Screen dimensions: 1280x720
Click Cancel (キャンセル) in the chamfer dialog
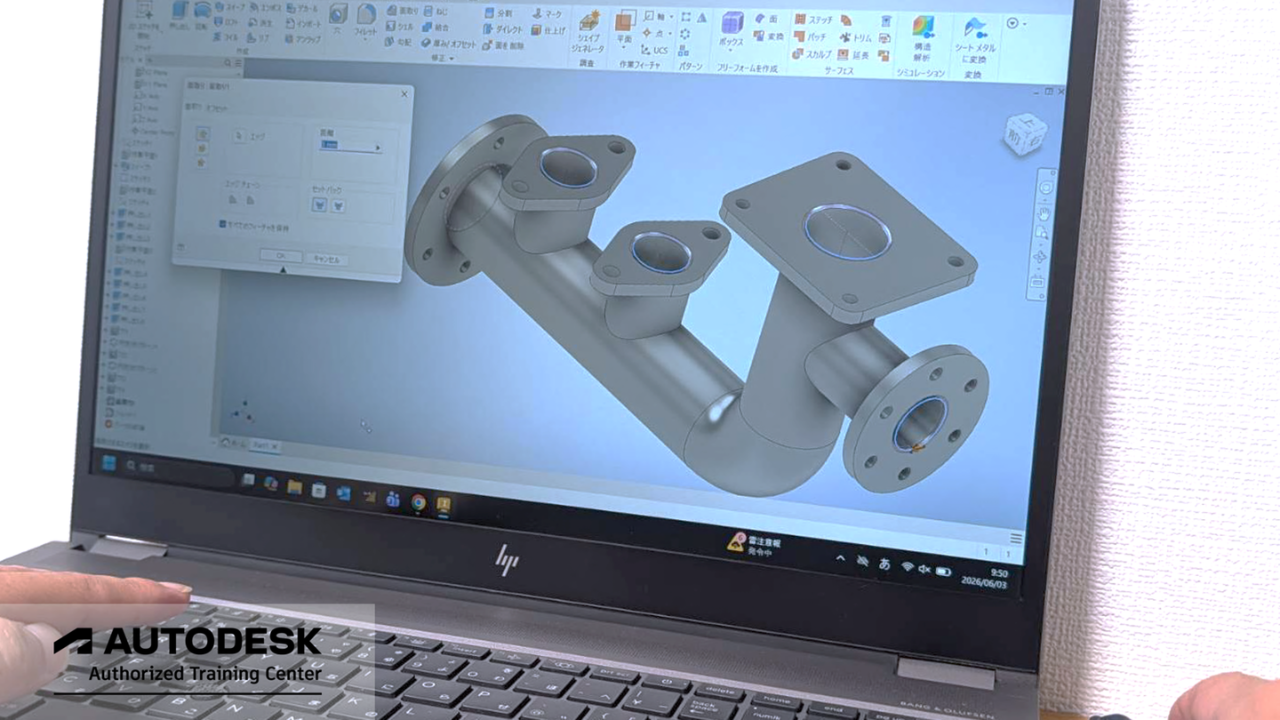pos(327,259)
